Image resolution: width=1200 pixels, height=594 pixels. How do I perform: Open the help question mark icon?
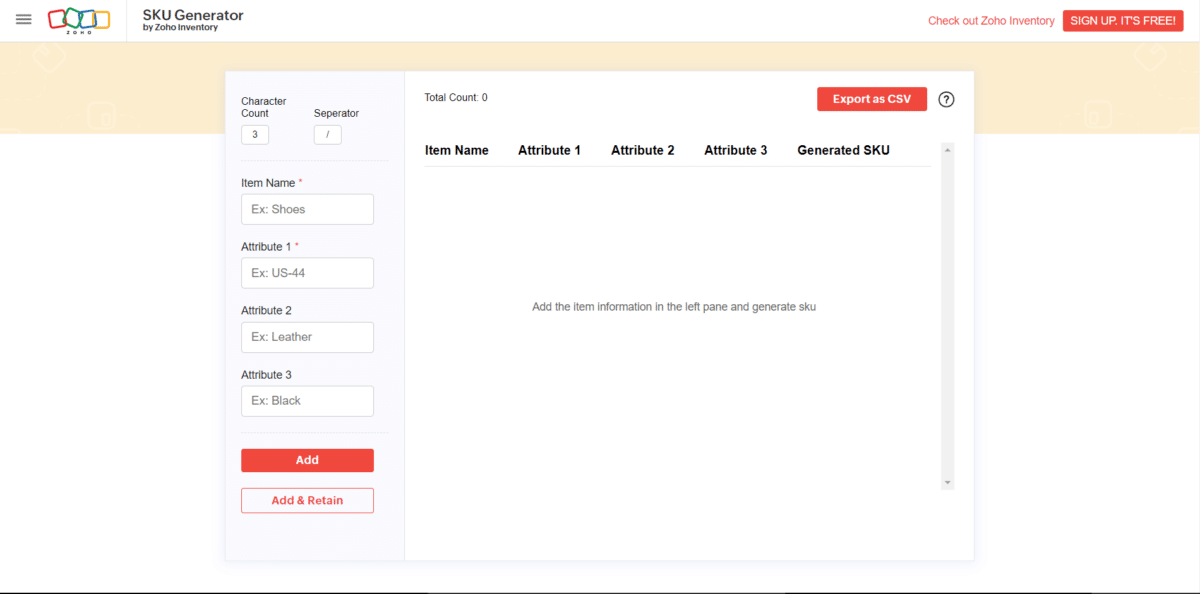click(x=946, y=100)
